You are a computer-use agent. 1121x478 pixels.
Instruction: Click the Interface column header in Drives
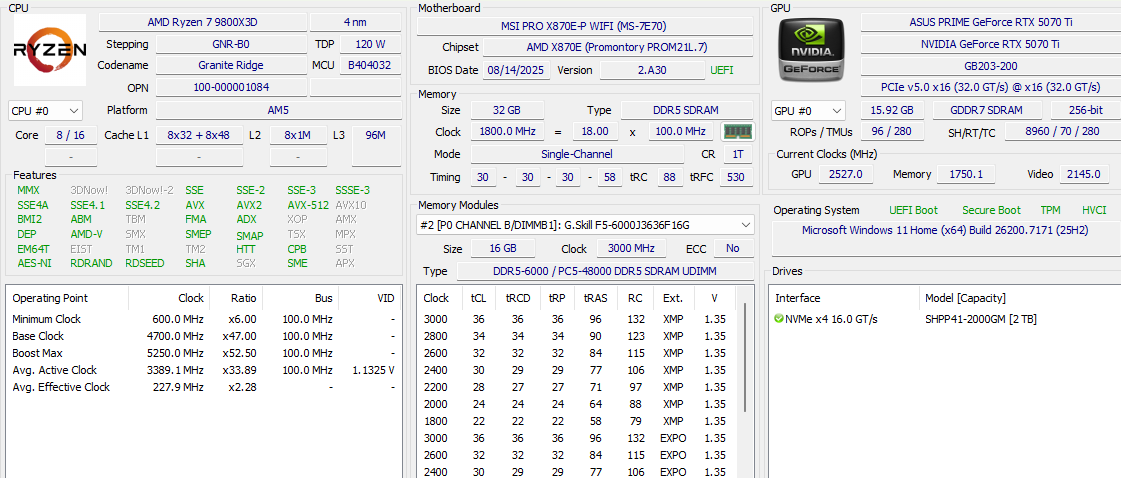(797, 298)
